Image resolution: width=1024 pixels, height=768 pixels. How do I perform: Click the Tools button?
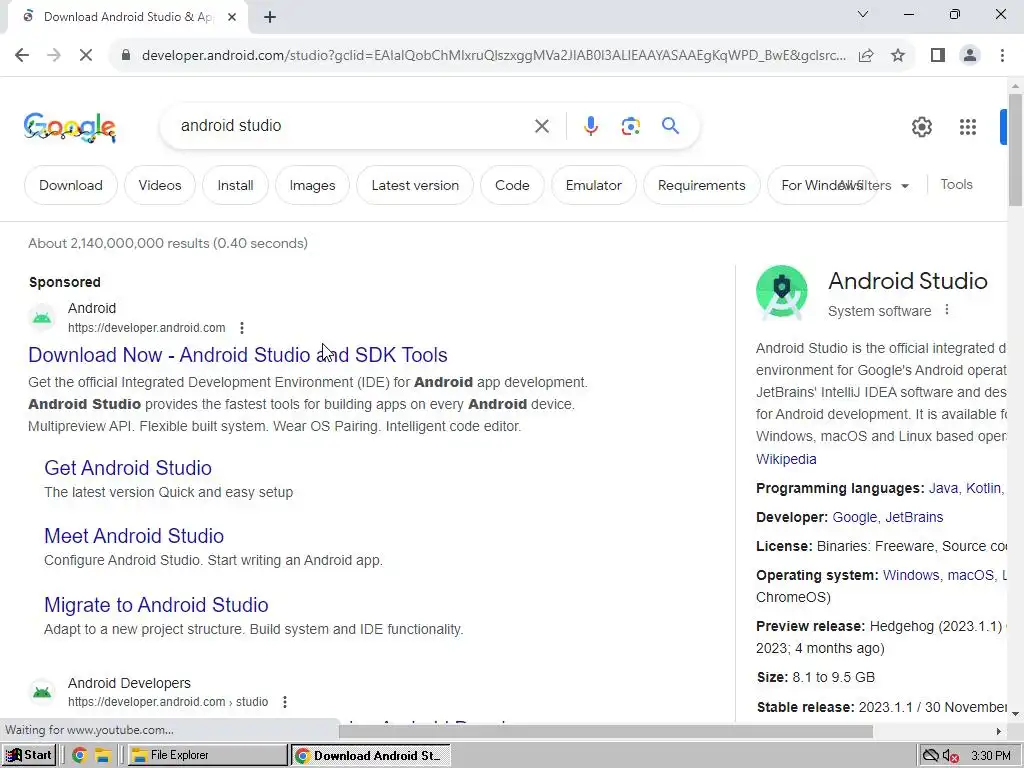click(956, 185)
